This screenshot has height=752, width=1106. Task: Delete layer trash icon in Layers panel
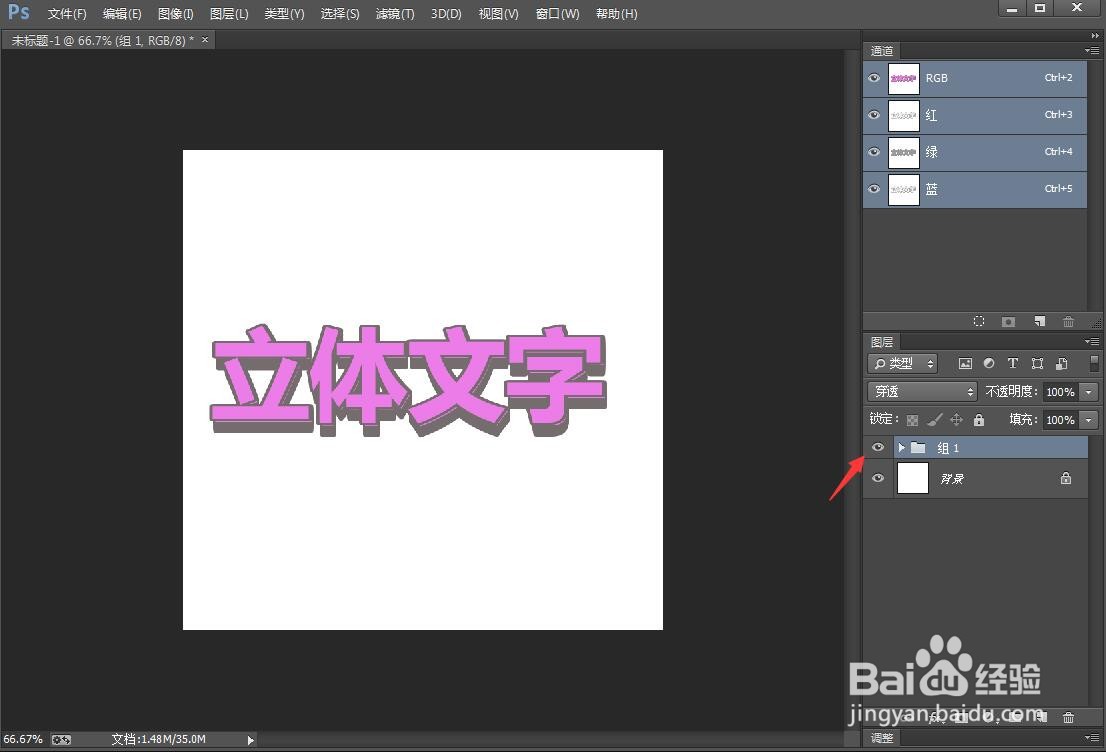pyautogui.click(x=1069, y=717)
